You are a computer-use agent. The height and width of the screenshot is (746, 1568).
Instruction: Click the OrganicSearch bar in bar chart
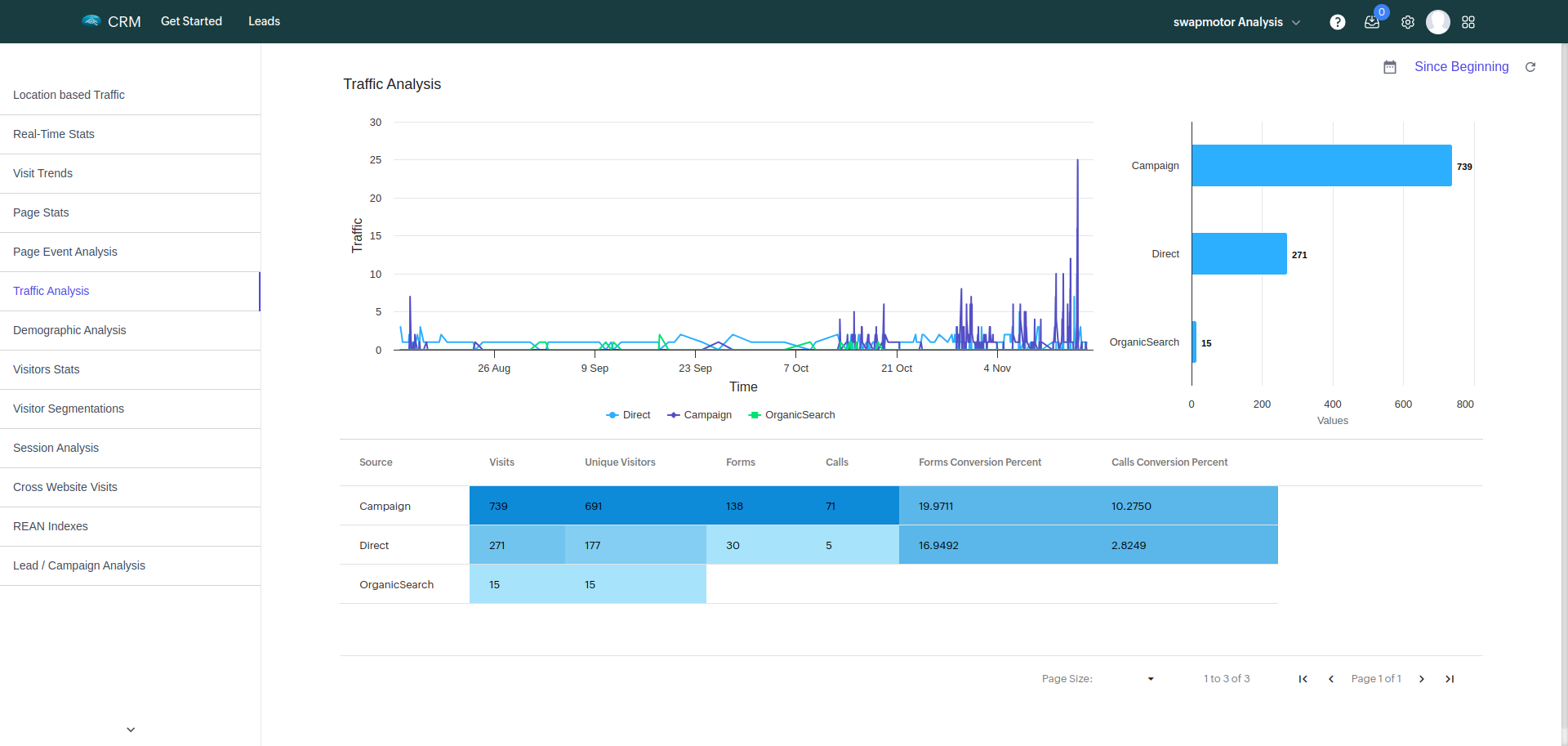coord(1194,342)
